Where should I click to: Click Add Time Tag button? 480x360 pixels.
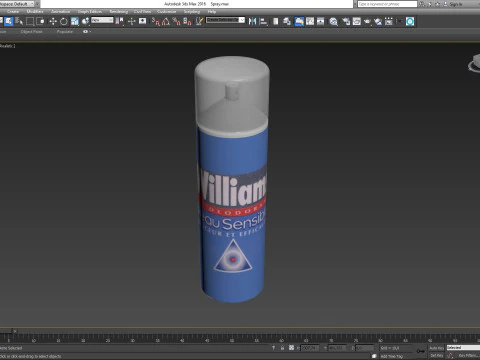391,356
